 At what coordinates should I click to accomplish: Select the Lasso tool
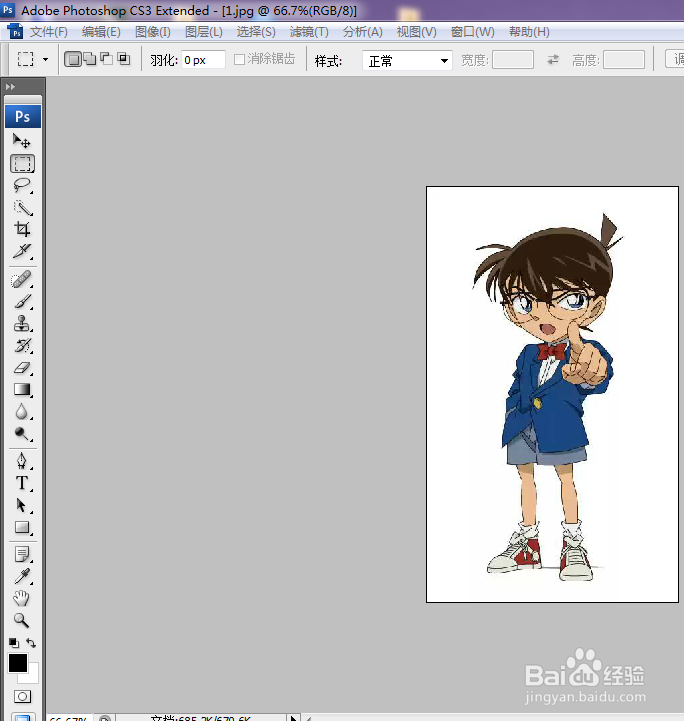pos(22,185)
